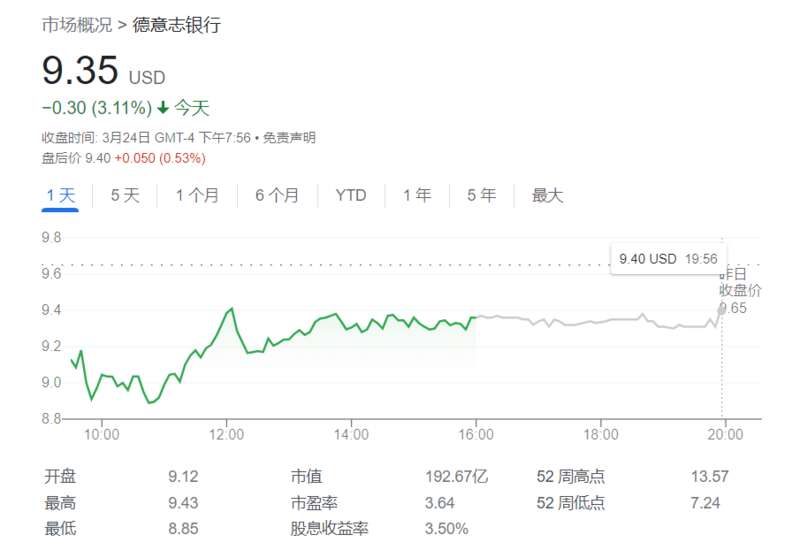Viewport: 800px width, 550px height.
Task: Click the 9.40 USD 19:56 tooltip
Action: coord(668,259)
